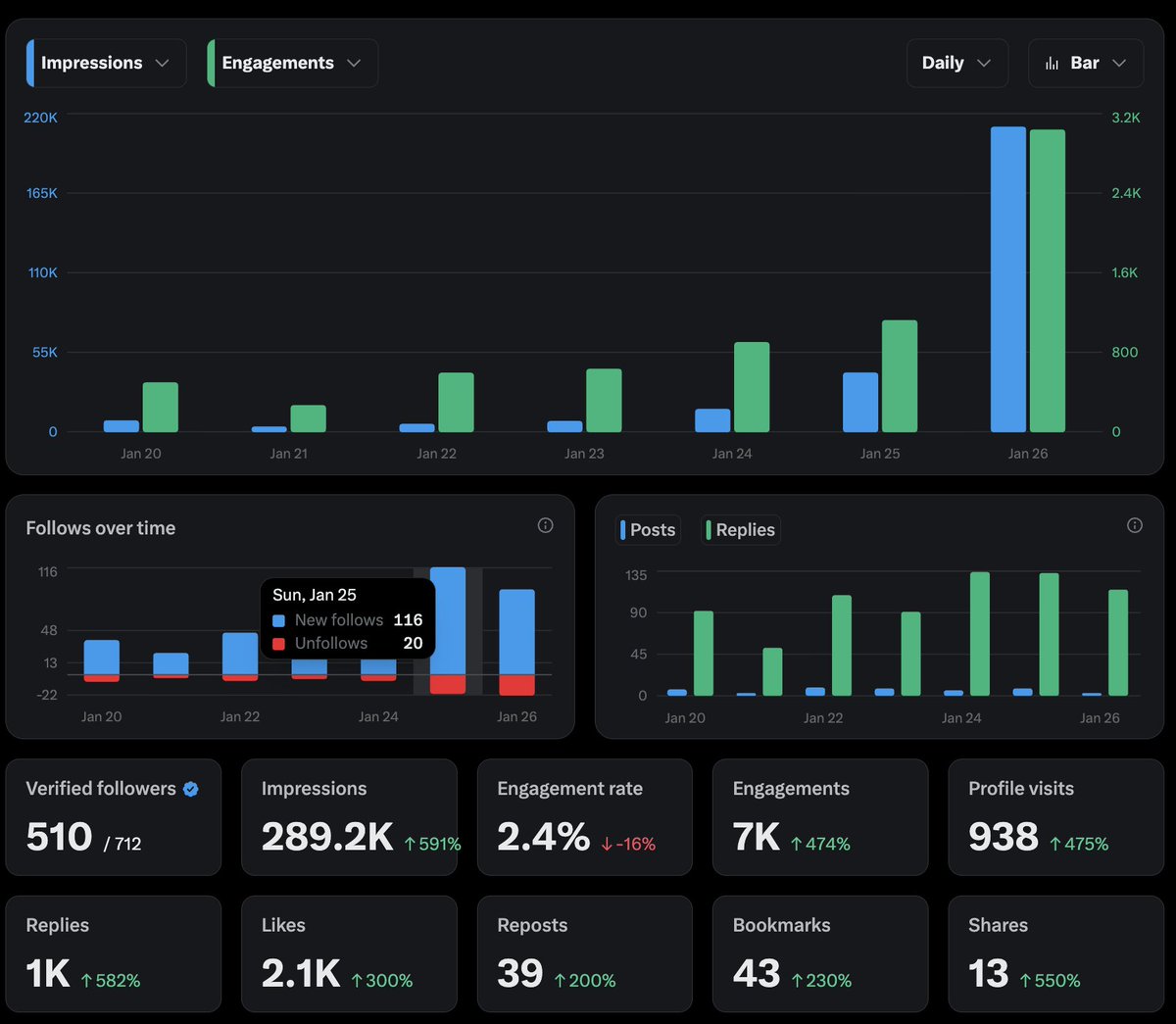The height and width of the screenshot is (1024, 1176).
Task: Open the Verified followers card
Action: coord(114,817)
